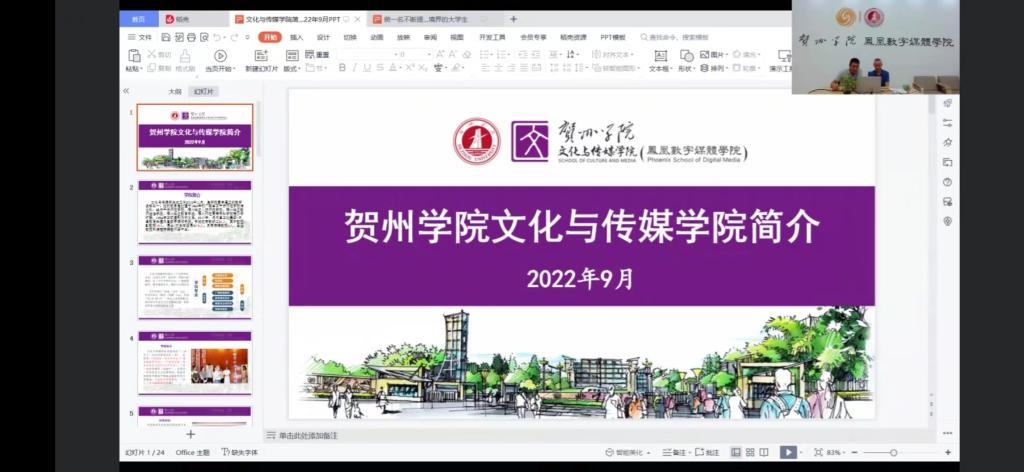Click the Print Preview icon
The image size is (1024, 472).
(x=204, y=37)
